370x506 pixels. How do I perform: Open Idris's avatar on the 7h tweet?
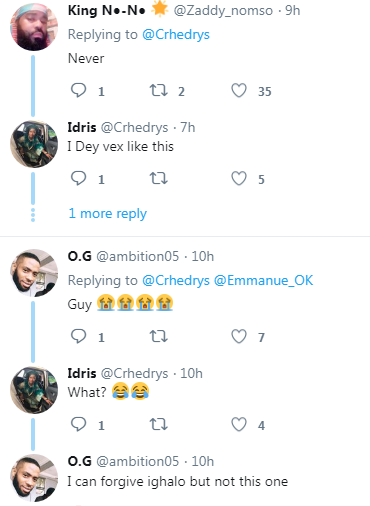[x=34, y=144]
